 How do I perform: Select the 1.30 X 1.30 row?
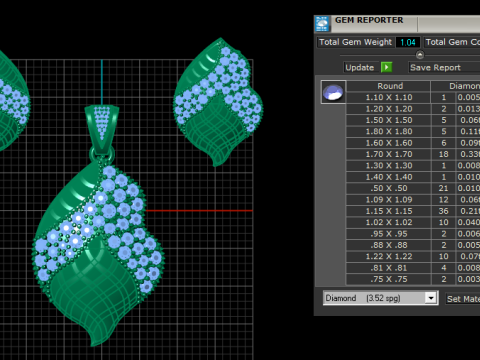coord(413,165)
